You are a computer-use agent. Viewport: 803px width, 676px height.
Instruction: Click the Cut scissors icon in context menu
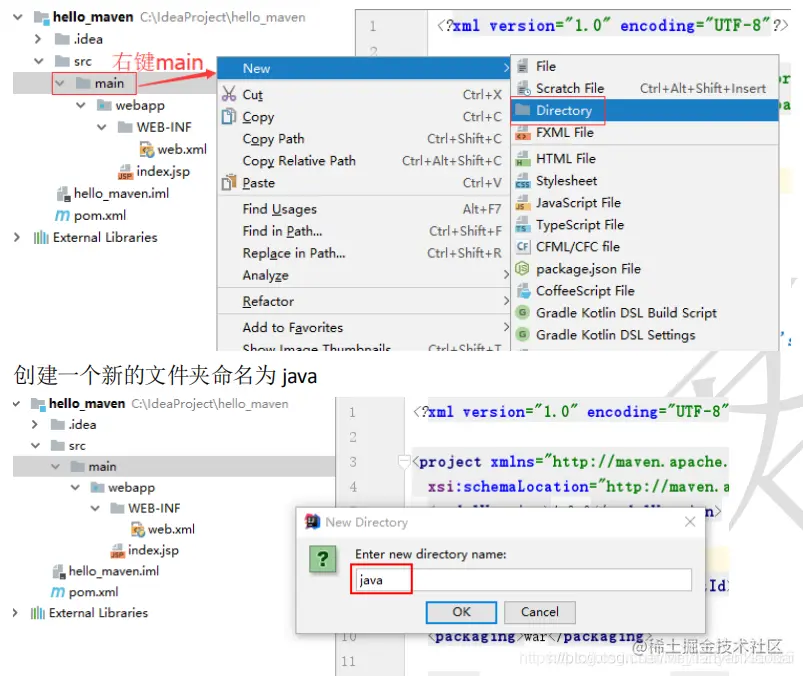(228, 94)
